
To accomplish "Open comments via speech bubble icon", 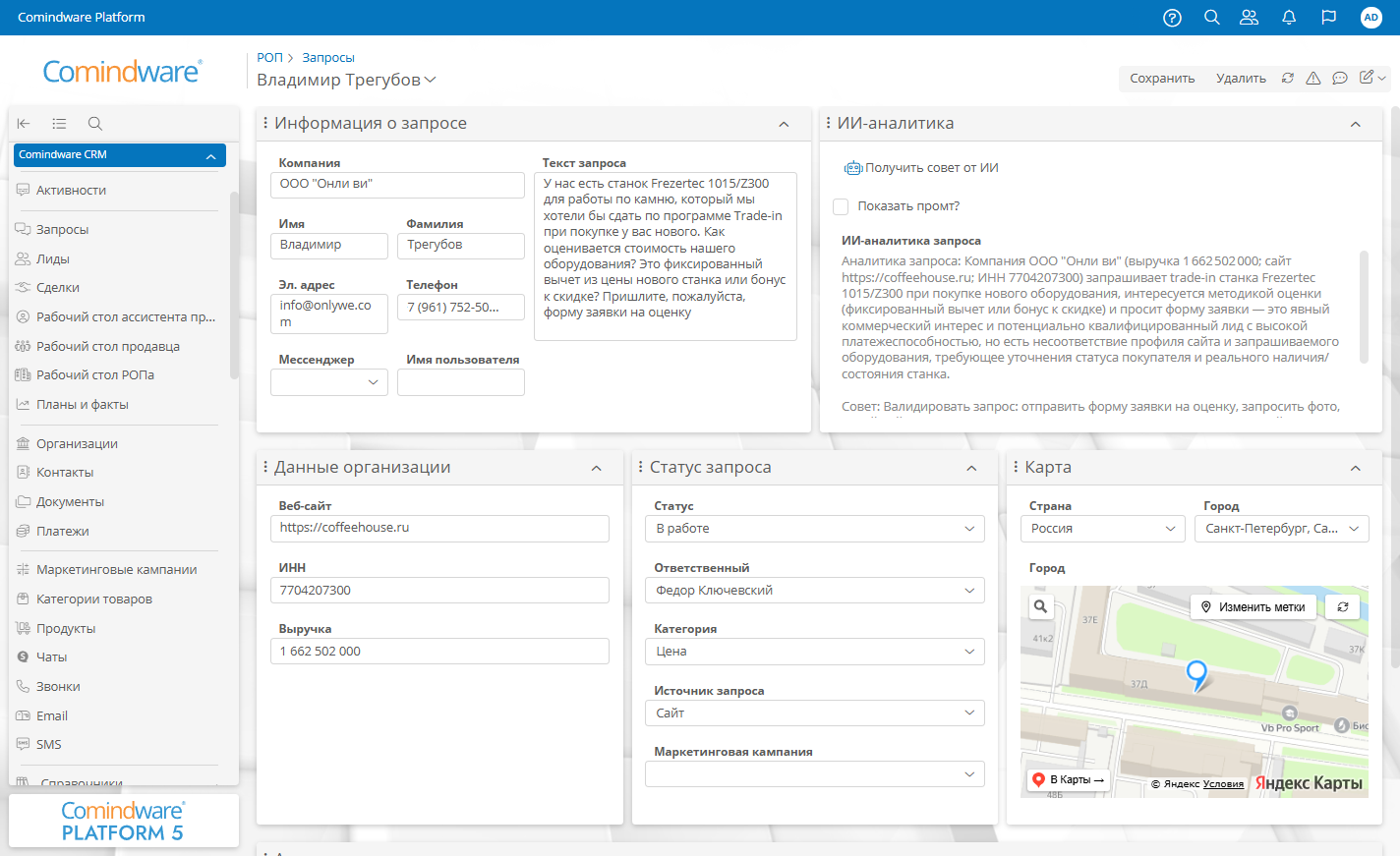I will coord(1340,78).
